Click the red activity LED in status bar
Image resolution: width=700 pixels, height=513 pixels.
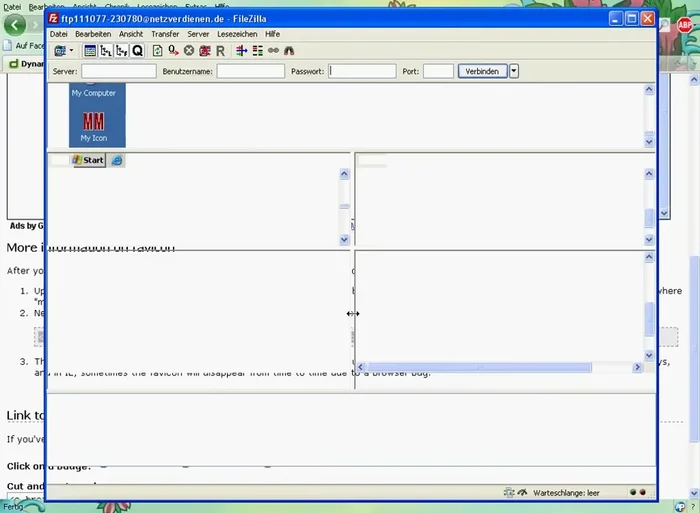pos(643,492)
